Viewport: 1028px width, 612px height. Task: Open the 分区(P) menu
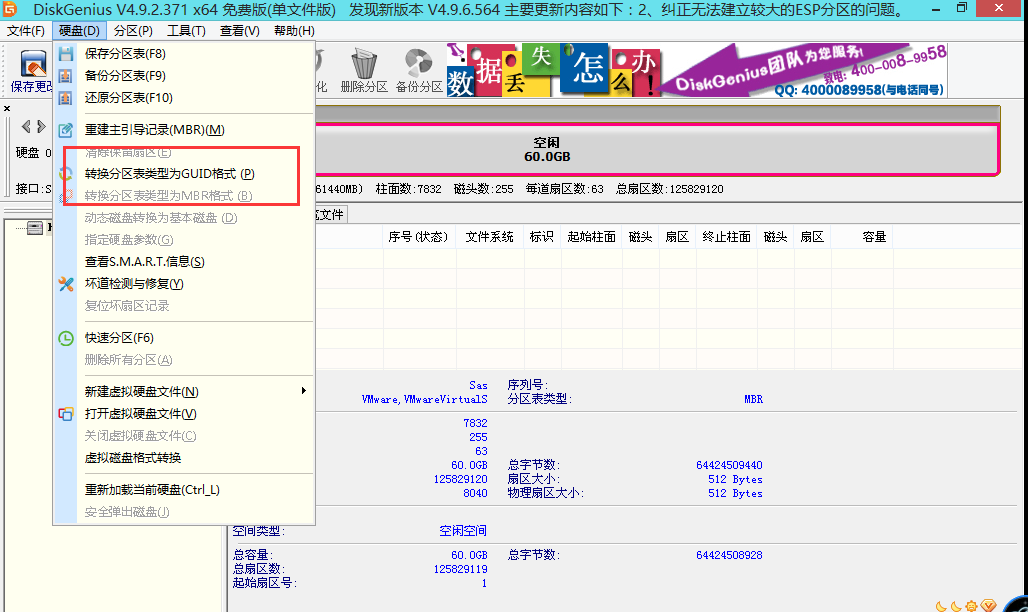pyautogui.click(x=133, y=31)
